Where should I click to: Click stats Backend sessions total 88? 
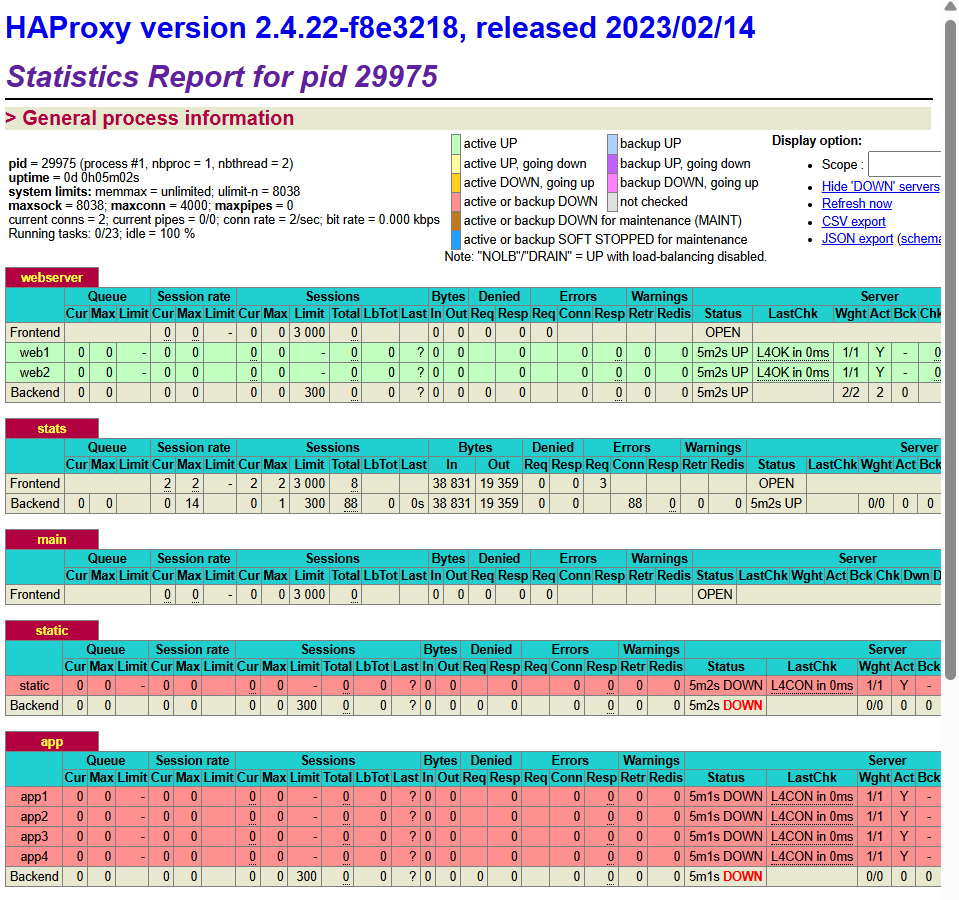tap(350, 504)
